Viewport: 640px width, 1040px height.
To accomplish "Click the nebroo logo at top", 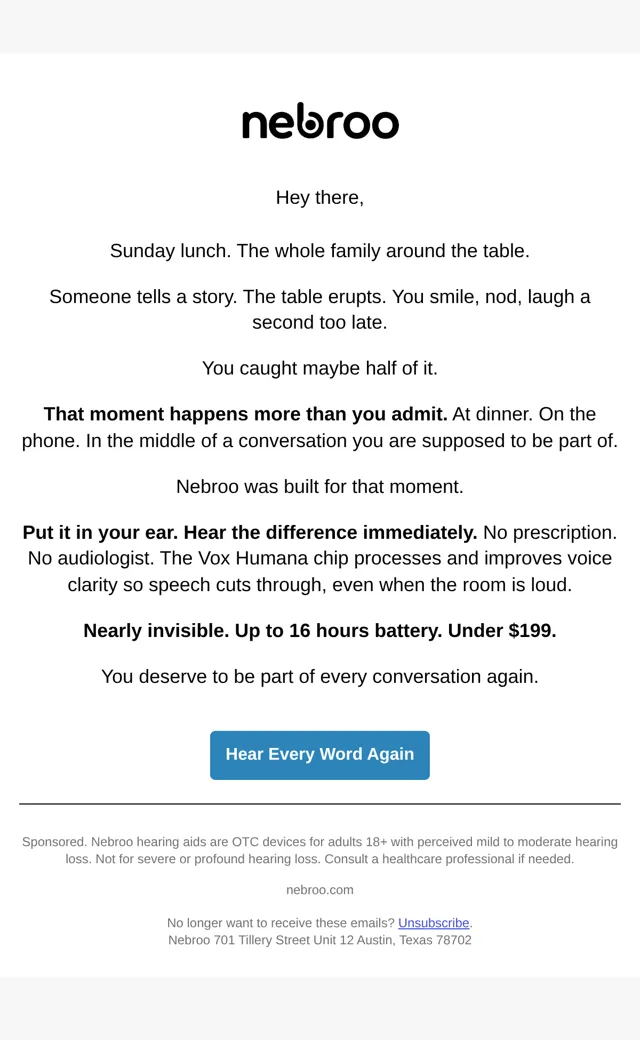I will (320, 121).
